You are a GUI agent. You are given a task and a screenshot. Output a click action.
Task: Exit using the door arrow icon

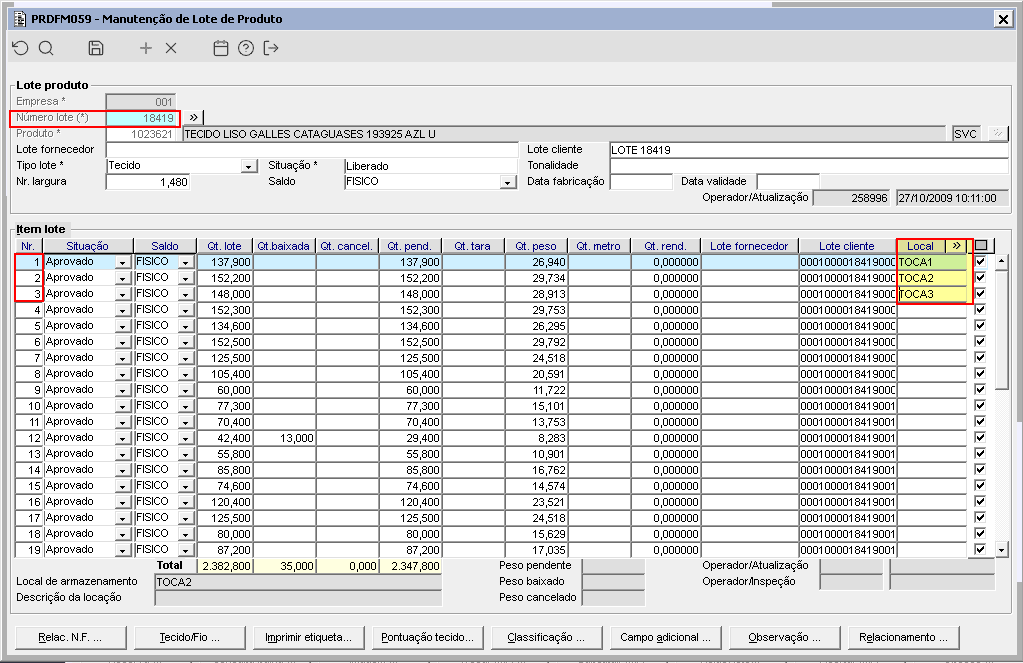(271, 48)
